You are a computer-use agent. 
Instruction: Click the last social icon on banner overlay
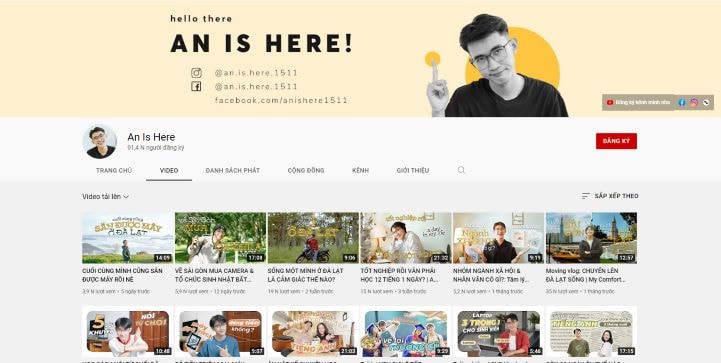706,103
